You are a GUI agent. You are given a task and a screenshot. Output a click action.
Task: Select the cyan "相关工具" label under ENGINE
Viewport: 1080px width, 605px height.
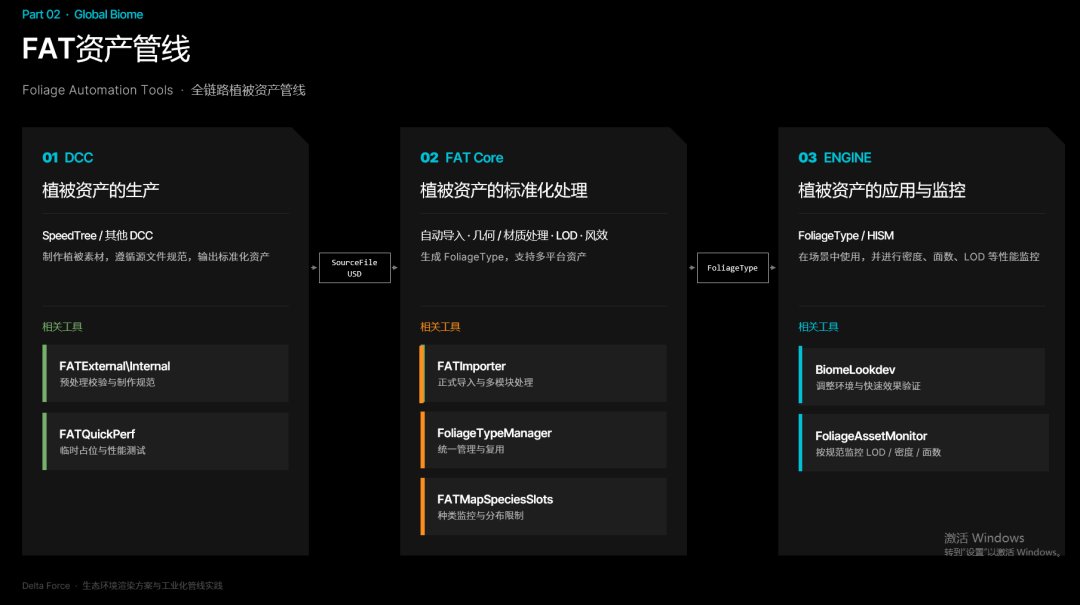818,327
